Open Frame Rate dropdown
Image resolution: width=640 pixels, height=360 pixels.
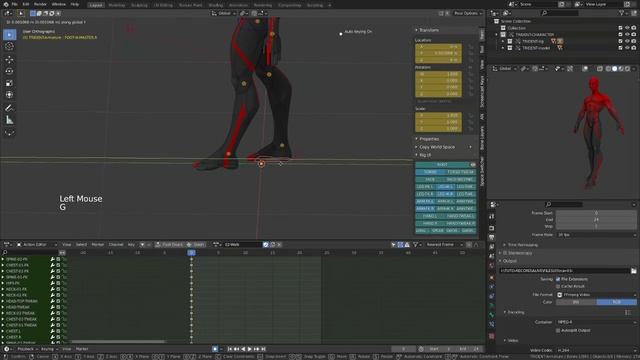coord(596,235)
